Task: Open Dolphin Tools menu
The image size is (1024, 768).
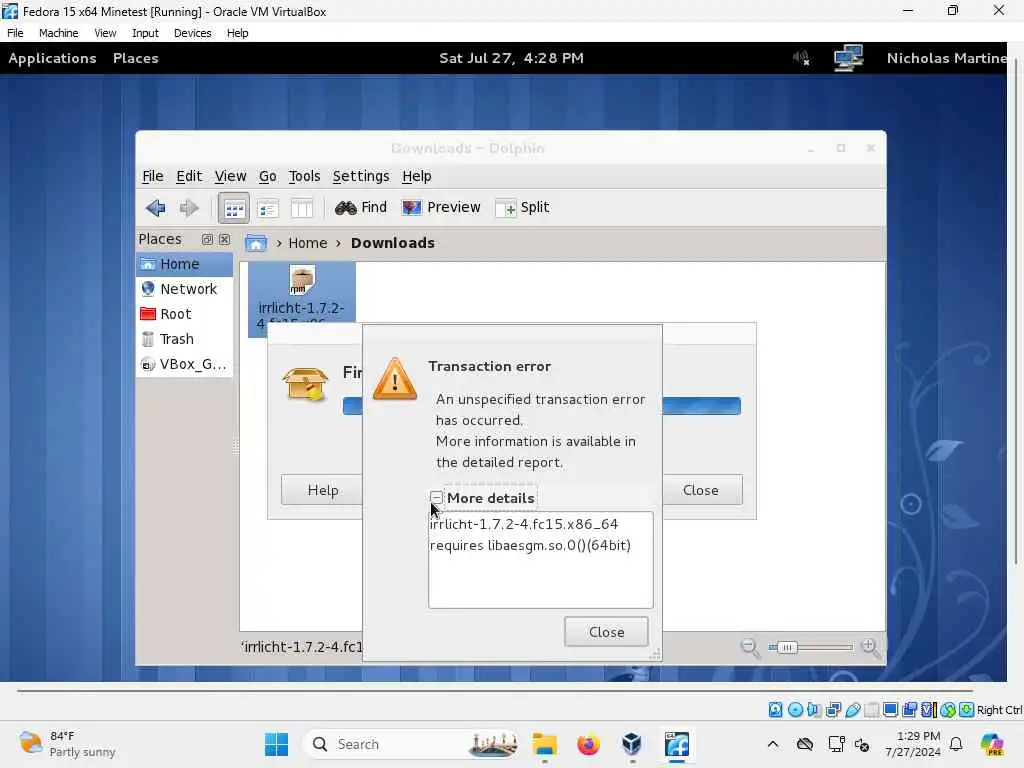Action: (304, 176)
